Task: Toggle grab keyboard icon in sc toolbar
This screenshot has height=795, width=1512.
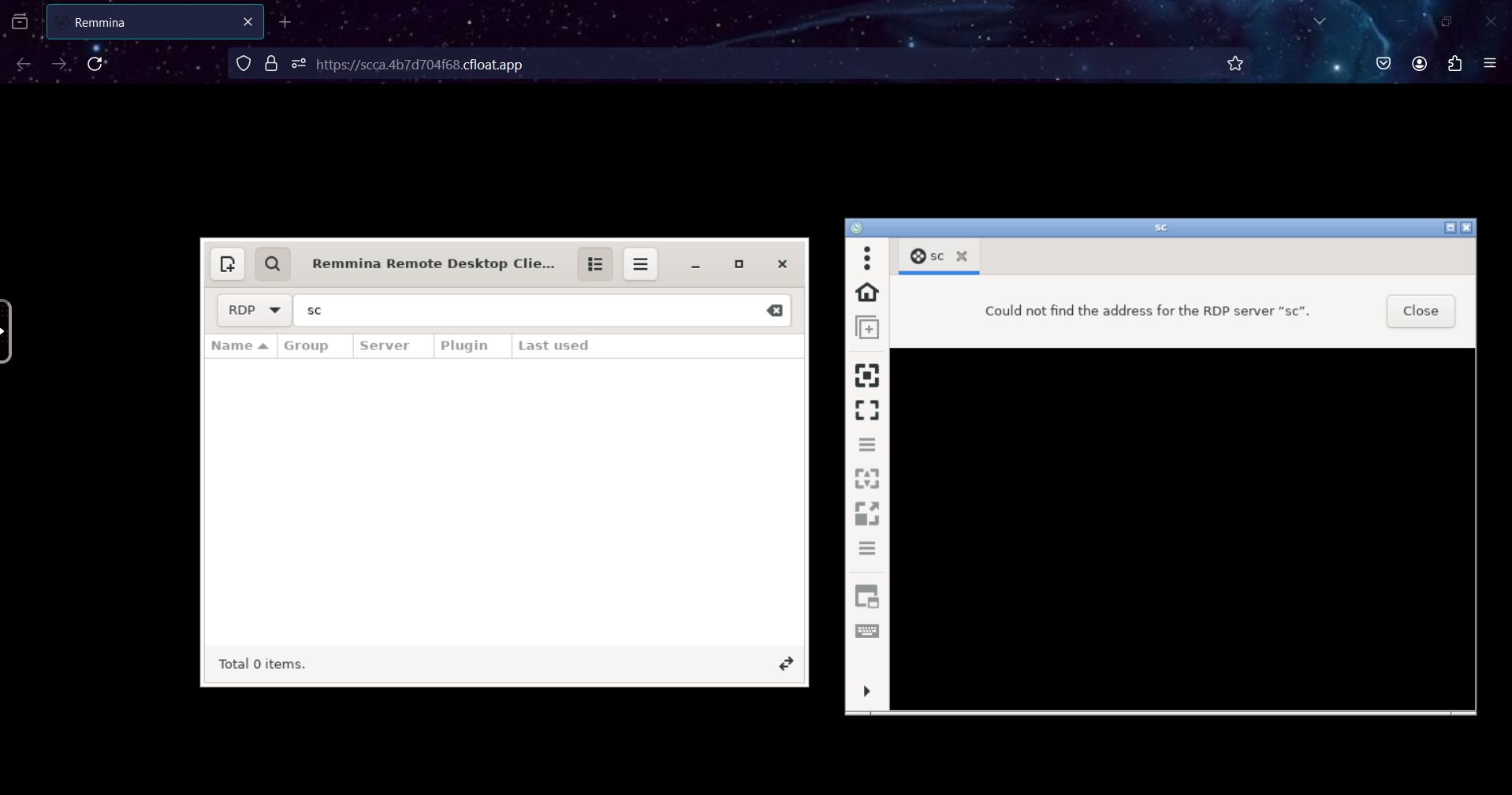Action: point(867,631)
